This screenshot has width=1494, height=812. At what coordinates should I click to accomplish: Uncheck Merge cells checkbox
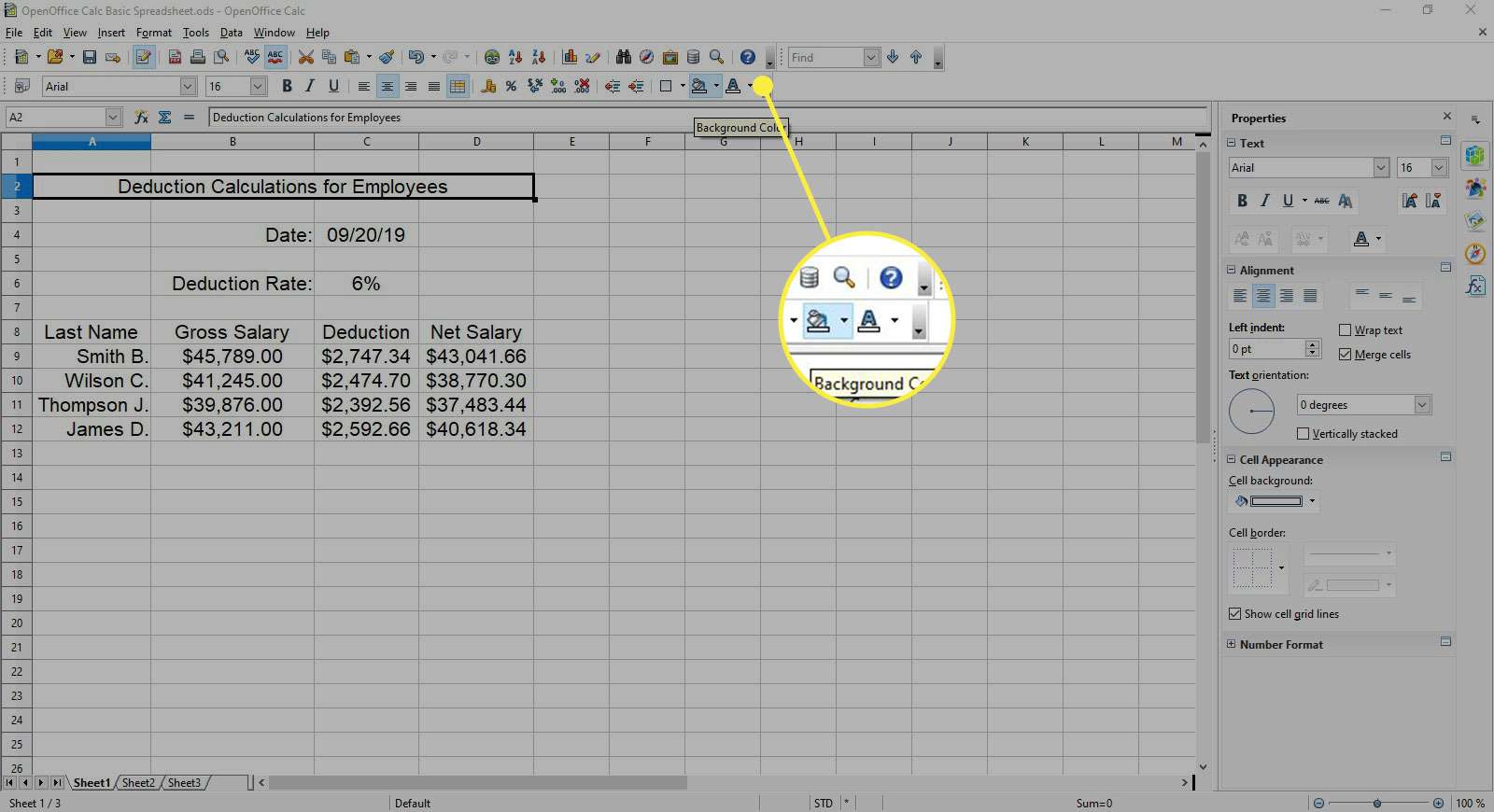(x=1345, y=354)
